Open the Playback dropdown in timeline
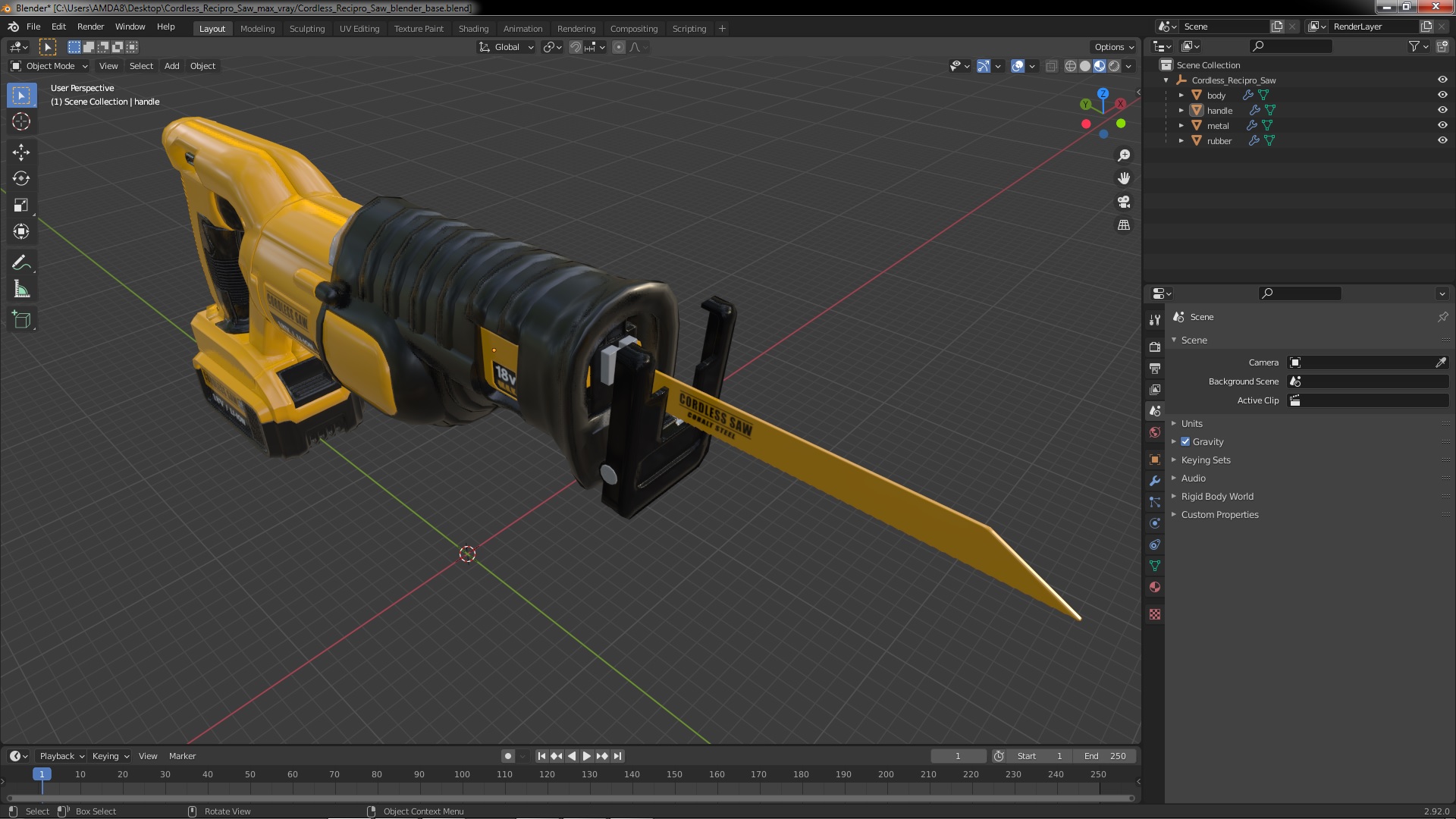 click(61, 756)
